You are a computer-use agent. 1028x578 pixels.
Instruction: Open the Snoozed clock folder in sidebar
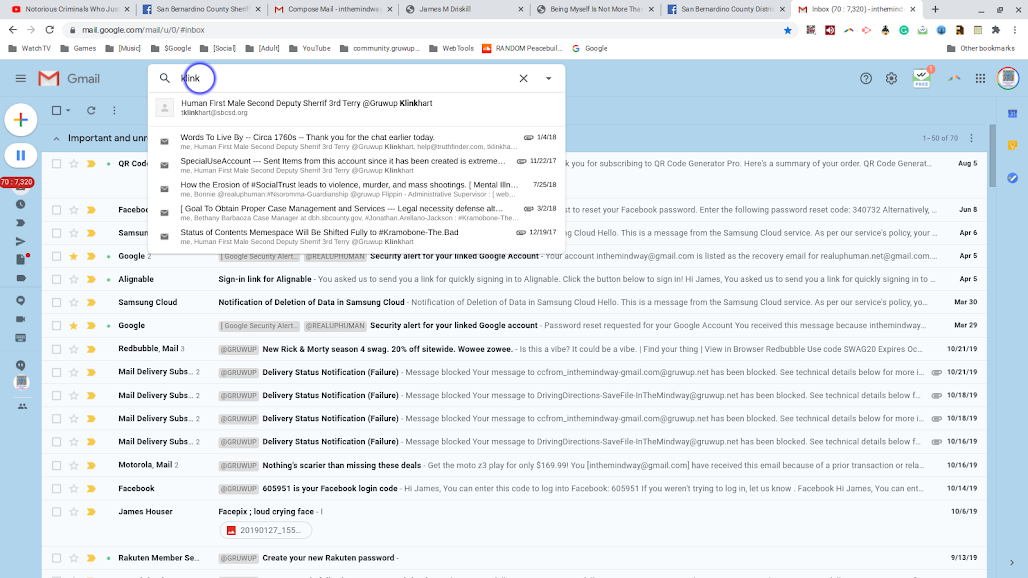[21, 204]
